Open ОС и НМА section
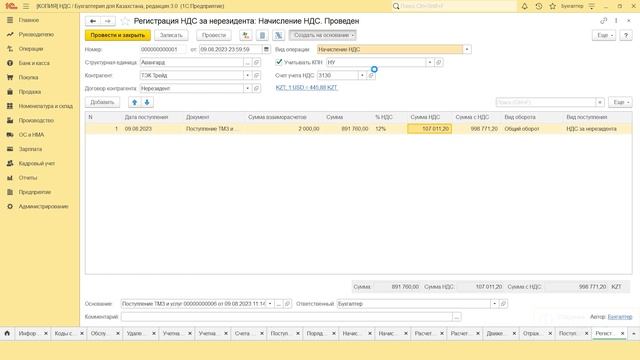 tap(31, 135)
